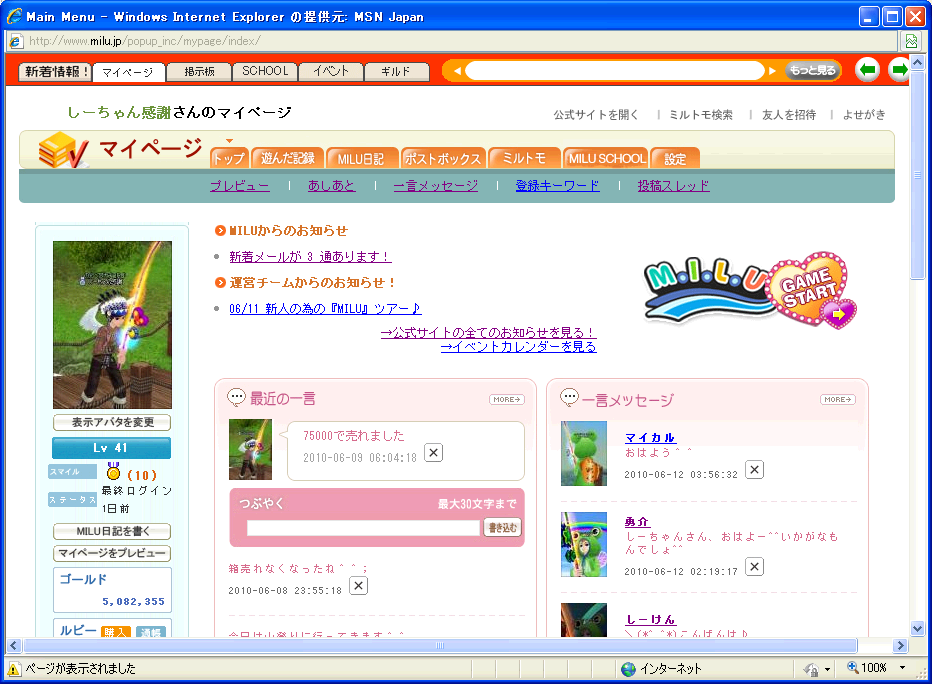The height and width of the screenshot is (684, 932).
Task: Click the horizontal scrollbar at bottom
Action: [440, 645]
